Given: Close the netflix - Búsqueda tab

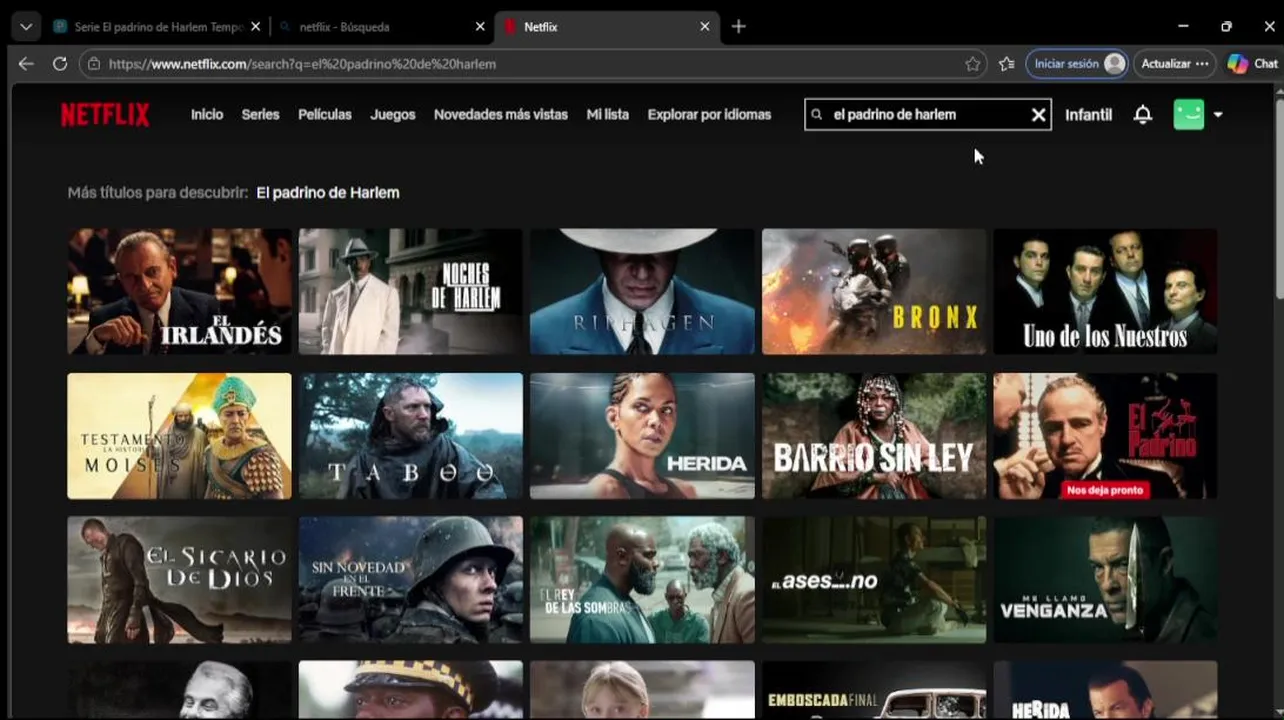Looking at the screenshot, I should tap(479, 27).
